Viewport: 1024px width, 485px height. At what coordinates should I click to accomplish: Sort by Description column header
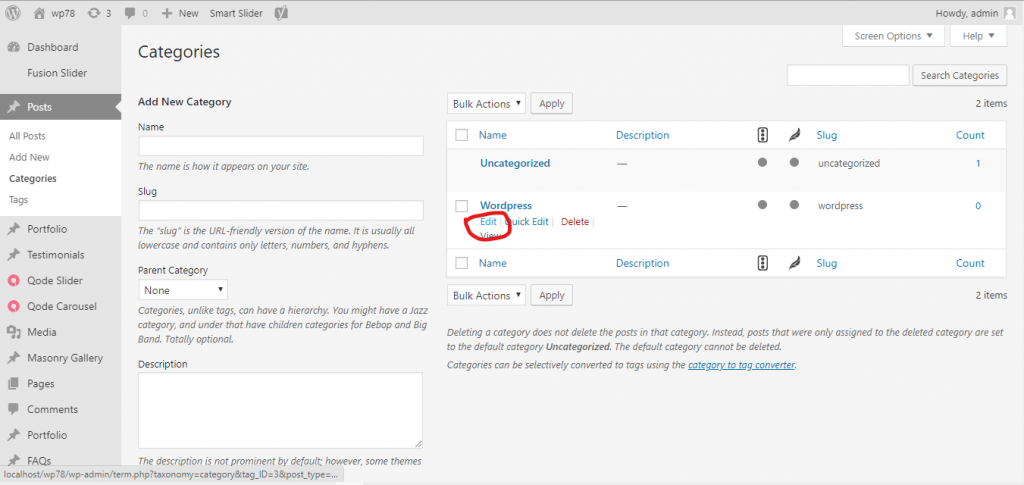[643, 135]
